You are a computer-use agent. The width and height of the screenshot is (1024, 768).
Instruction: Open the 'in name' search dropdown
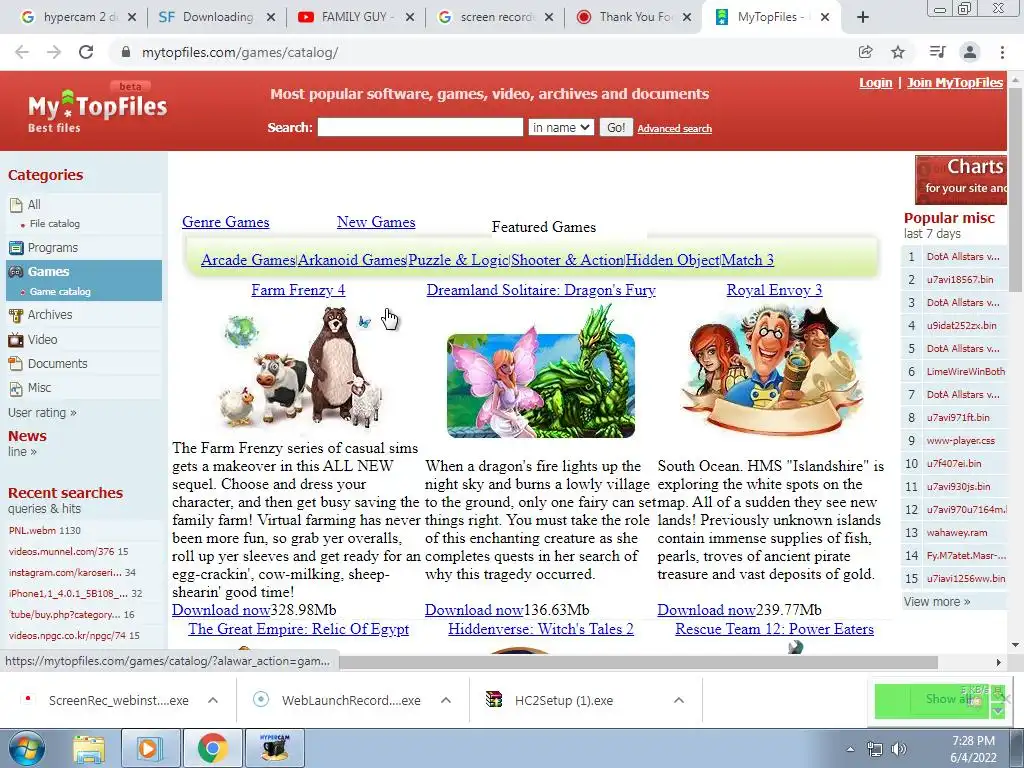(561, 127)
